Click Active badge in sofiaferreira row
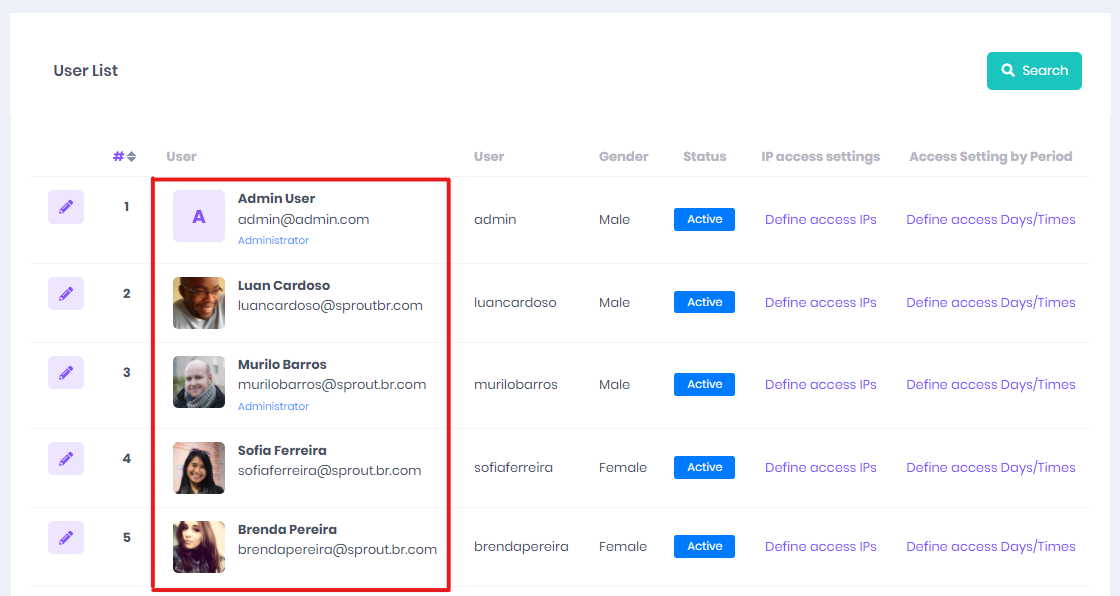This screenshot has width=1120, height=596. 704,467
